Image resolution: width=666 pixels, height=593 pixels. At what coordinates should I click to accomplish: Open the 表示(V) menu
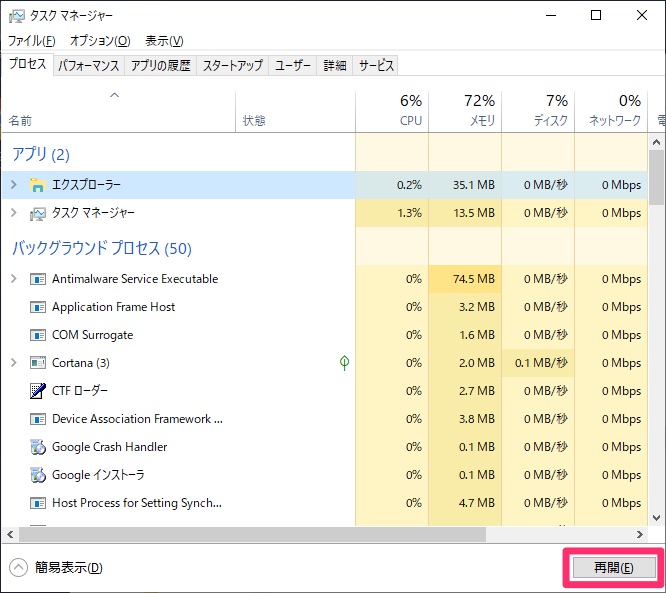pyautogui.click(x=164, y=41)
